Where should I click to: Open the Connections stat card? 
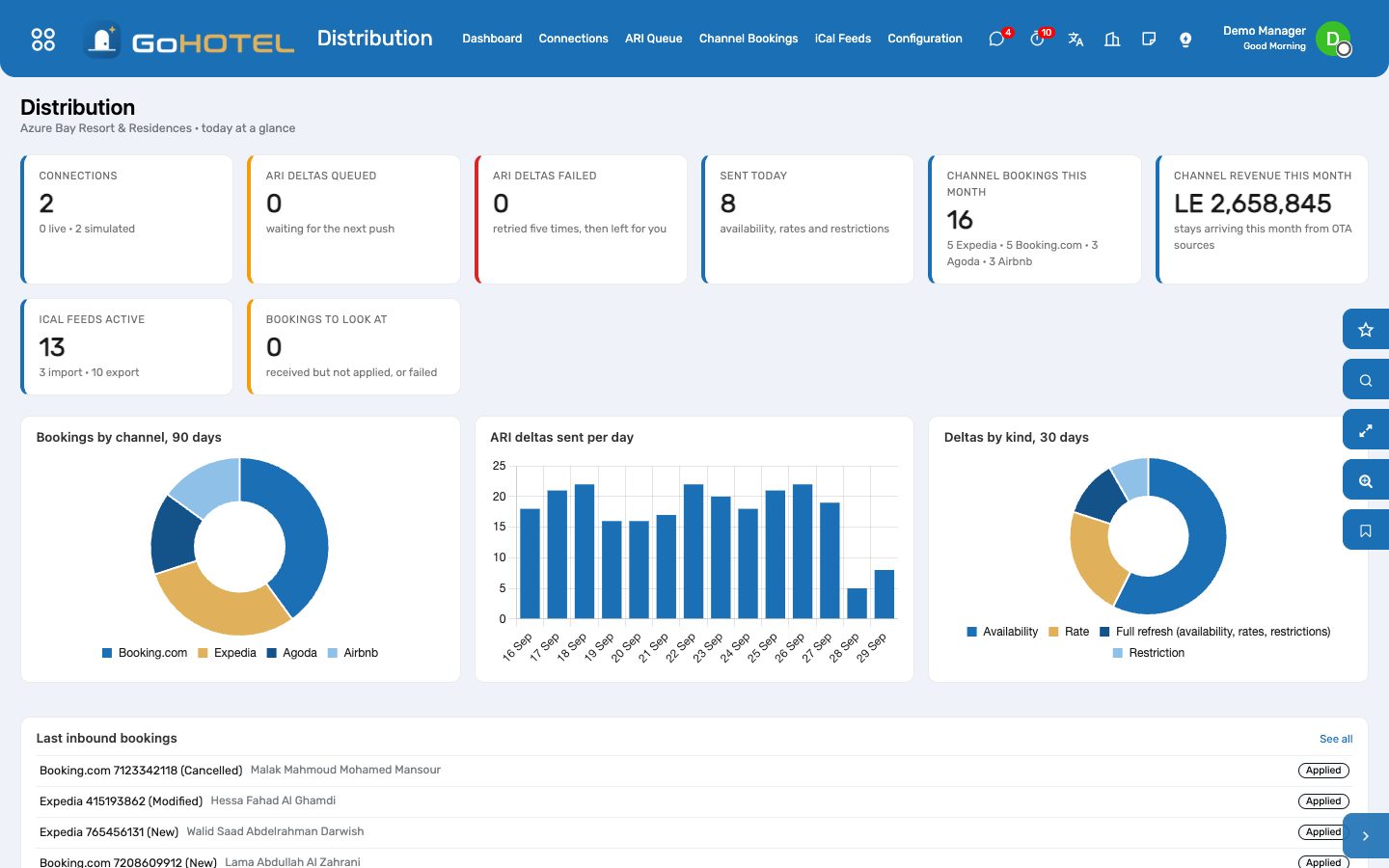[x=127, y=220]
